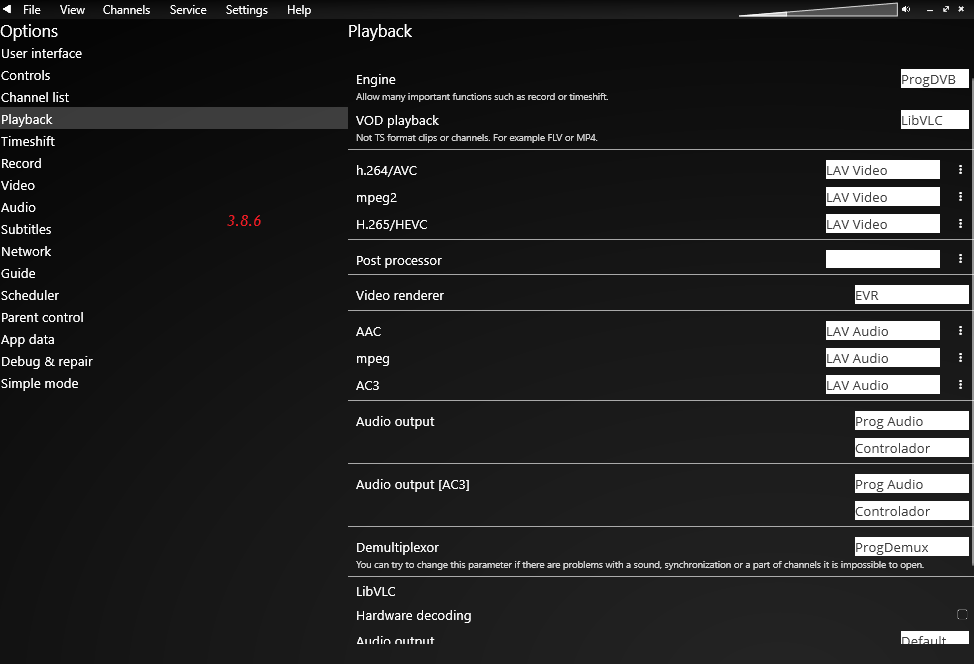Click the empty Post processor field
This screenshot has width=974, height=664.
point(882,259)
